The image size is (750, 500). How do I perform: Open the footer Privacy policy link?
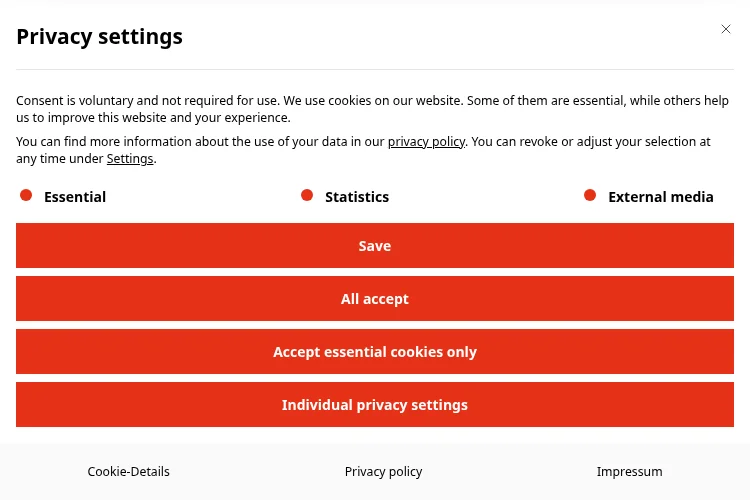point(384,472)
